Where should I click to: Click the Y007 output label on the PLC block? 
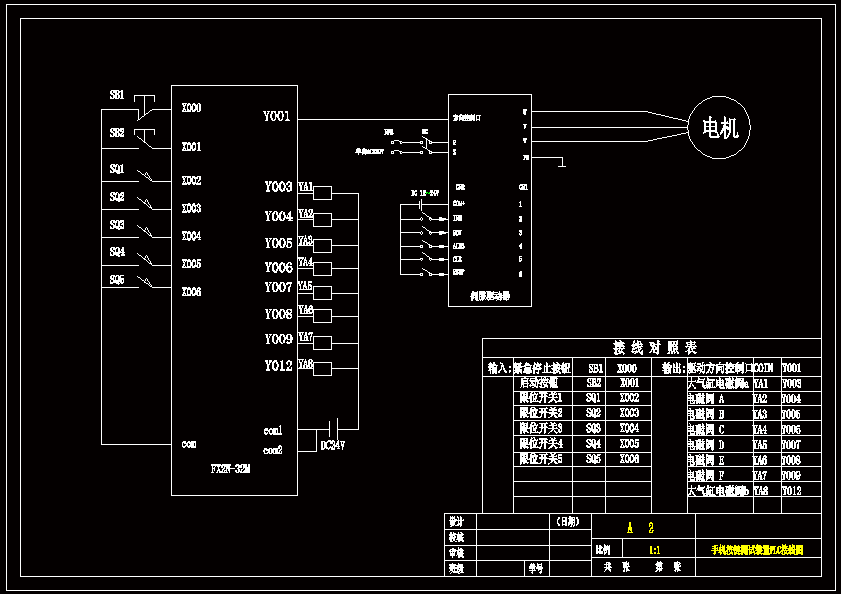[x=278, y=287]
